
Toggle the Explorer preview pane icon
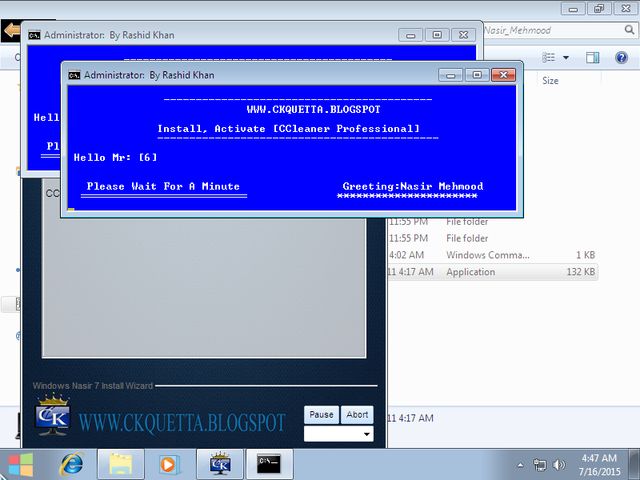click(592, 58)
